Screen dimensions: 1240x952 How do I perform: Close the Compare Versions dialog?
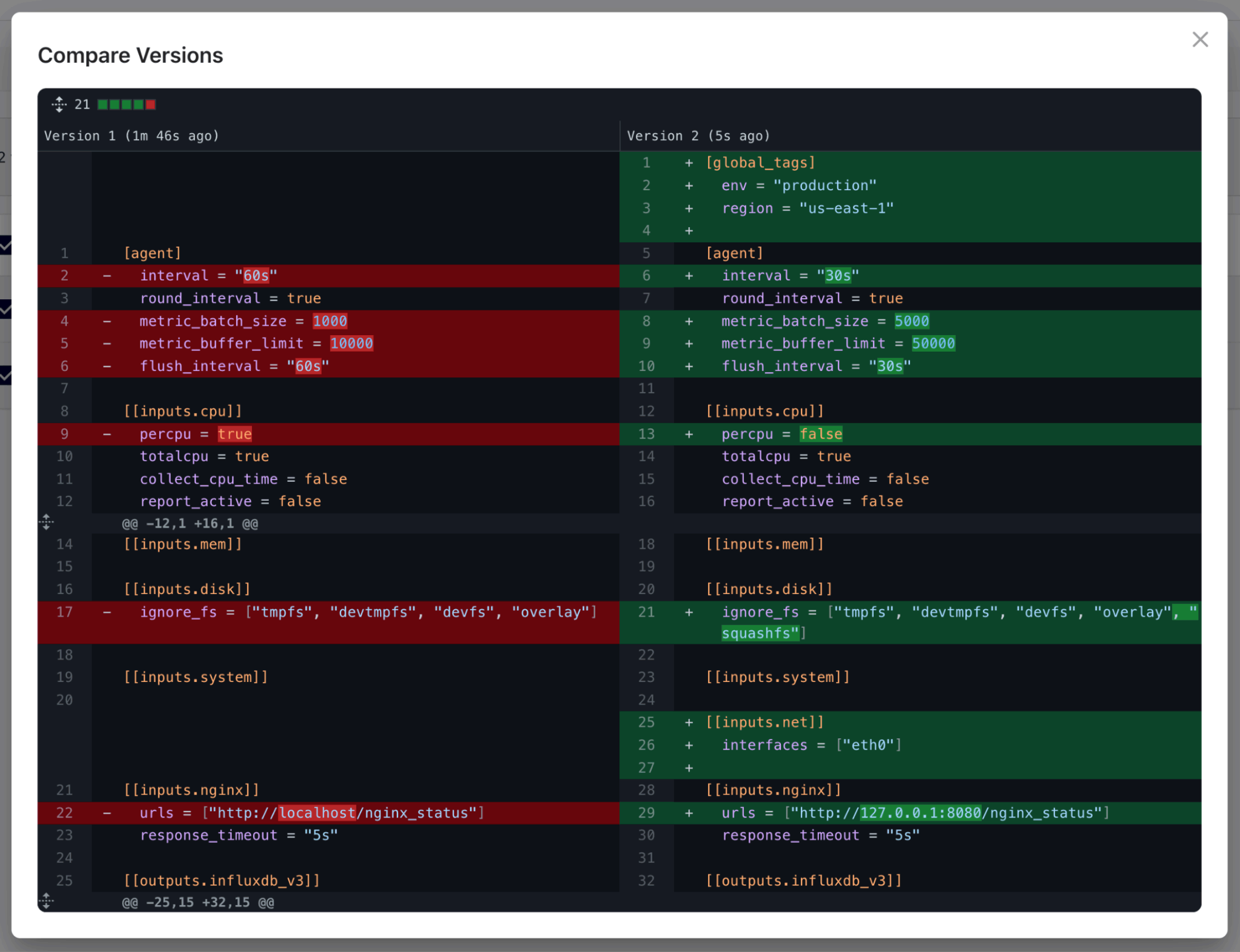pyautogui.click(x=1200, y=39)
